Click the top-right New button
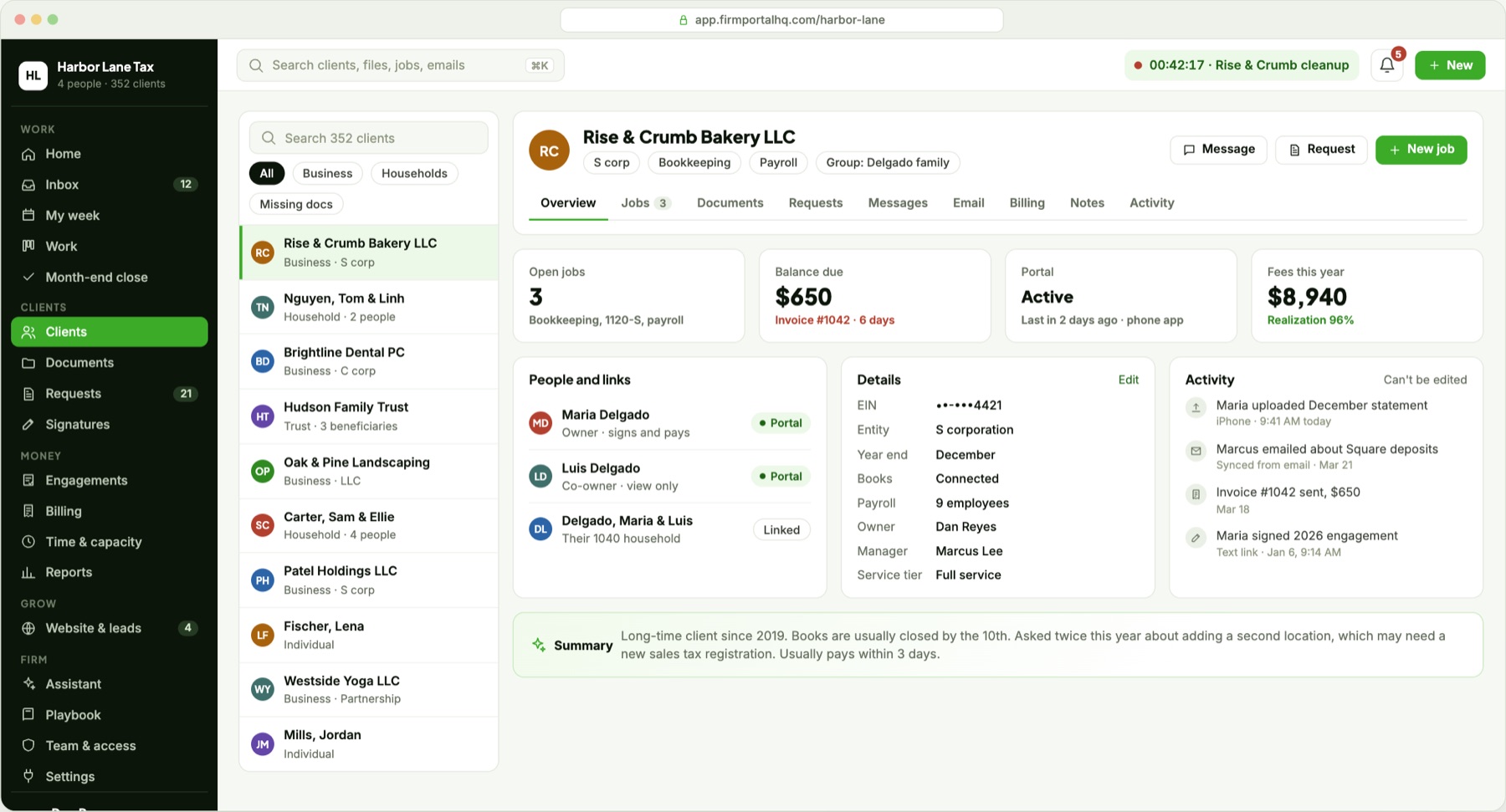Viewport: 1506px width, 812px height. click(1450, 65)
